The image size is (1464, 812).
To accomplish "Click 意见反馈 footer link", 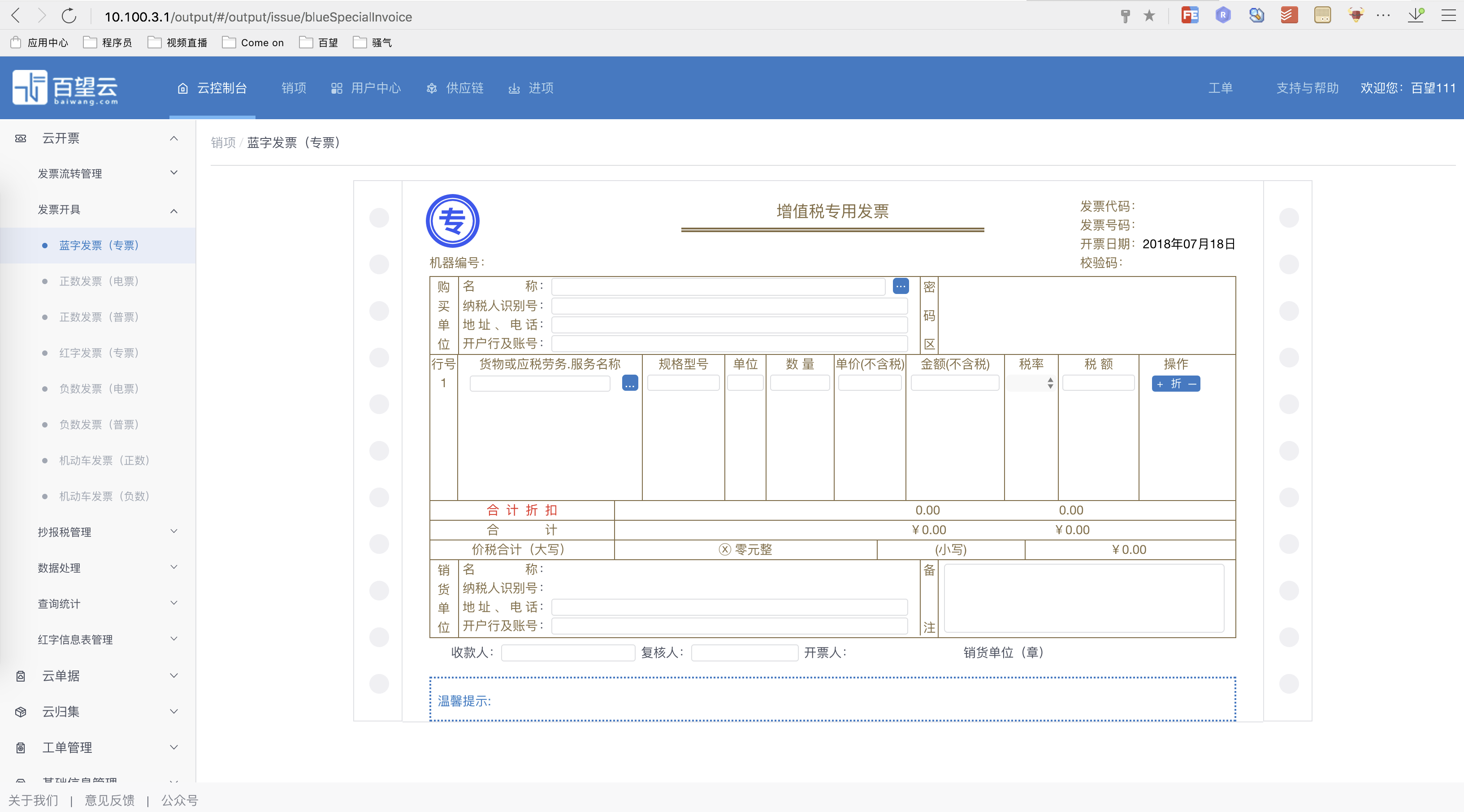I will 110,801.
